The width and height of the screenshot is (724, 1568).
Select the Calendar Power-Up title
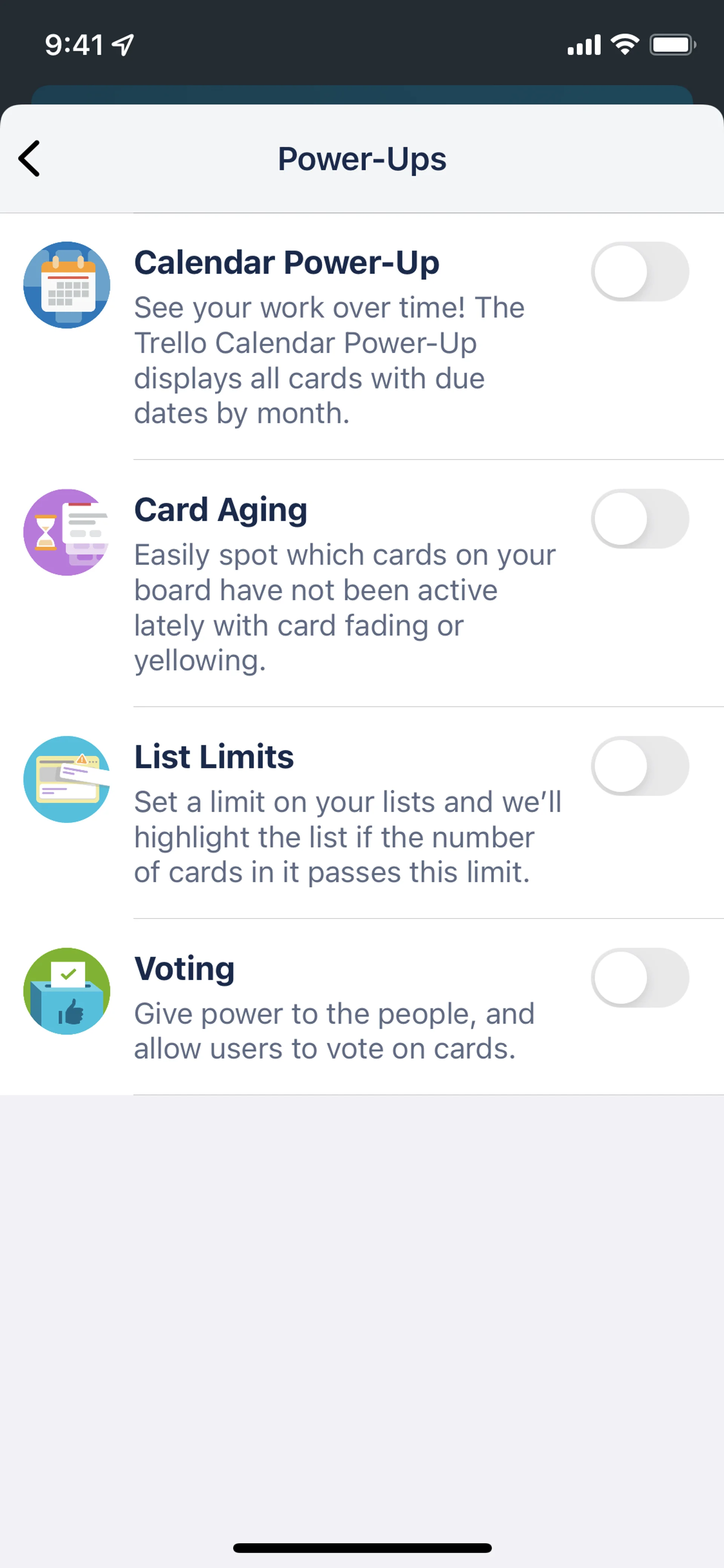pos(287,263)
